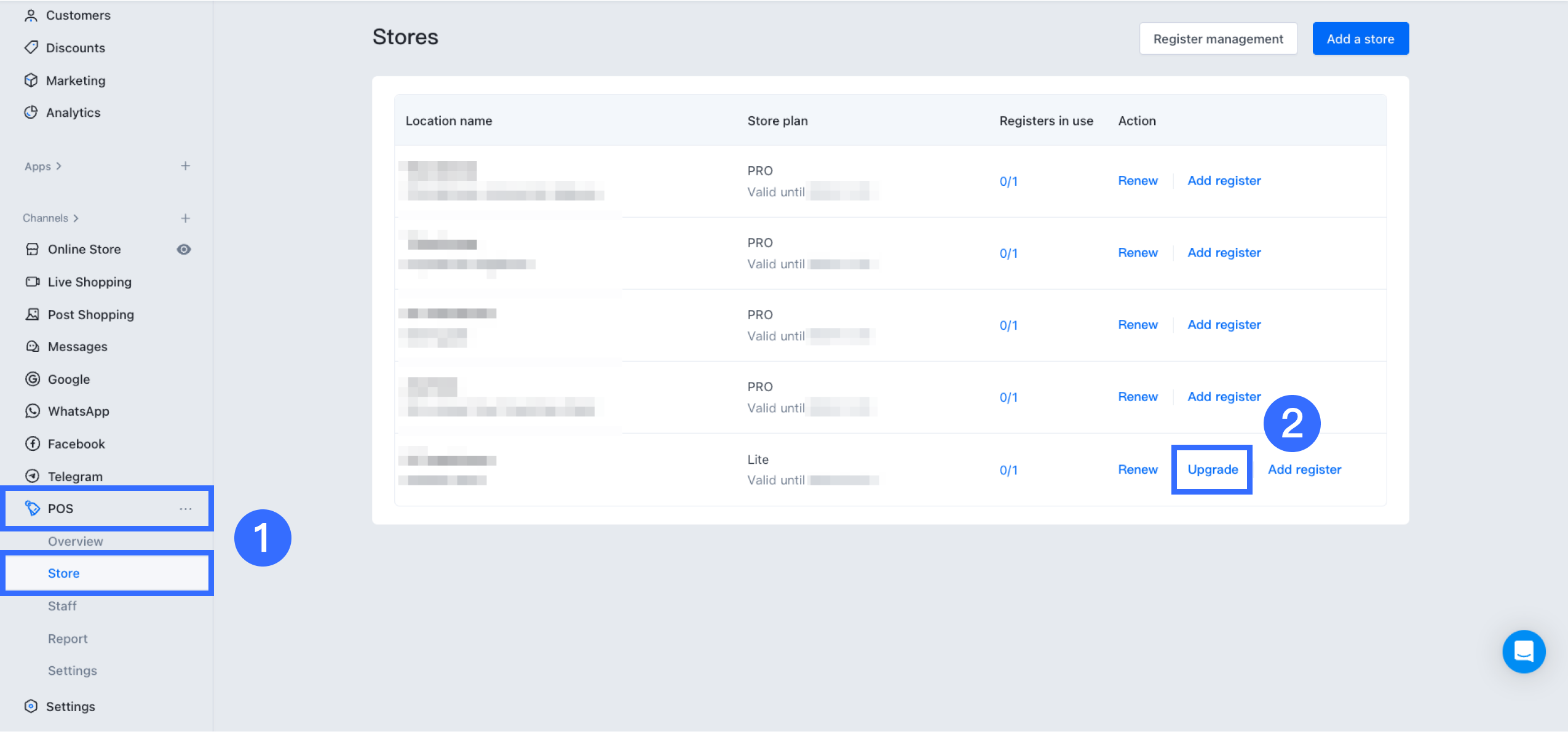Viewport: 1568px width, 732px height.
Task: Open the POS Staff submenu item
Action: pyautogui.click(x=62, y=606)
